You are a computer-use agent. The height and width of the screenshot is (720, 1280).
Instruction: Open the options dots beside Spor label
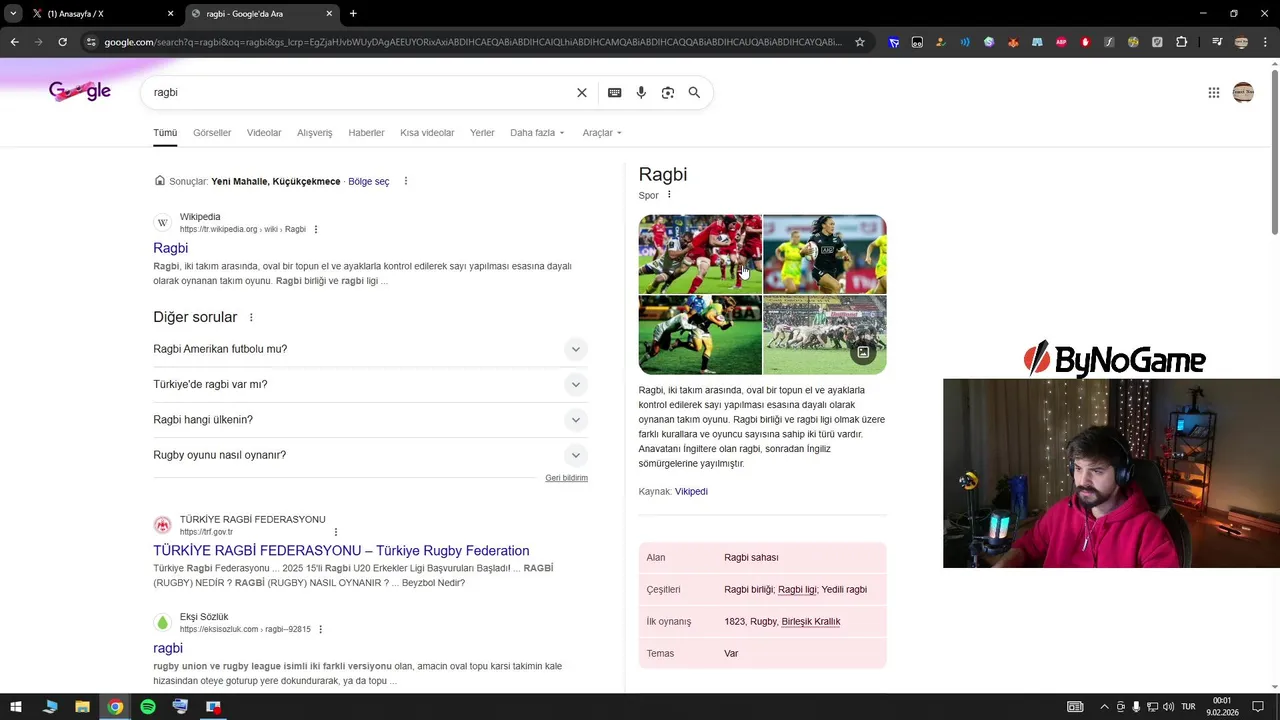pyautogui.click(x=669, y=195)
